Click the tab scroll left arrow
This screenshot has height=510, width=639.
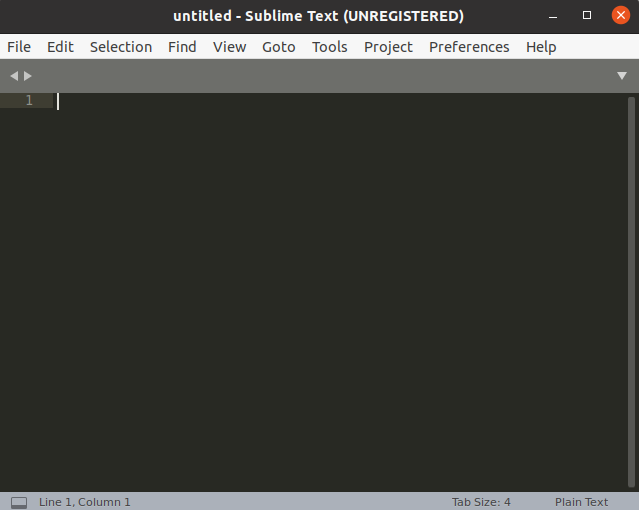[14, 76]
